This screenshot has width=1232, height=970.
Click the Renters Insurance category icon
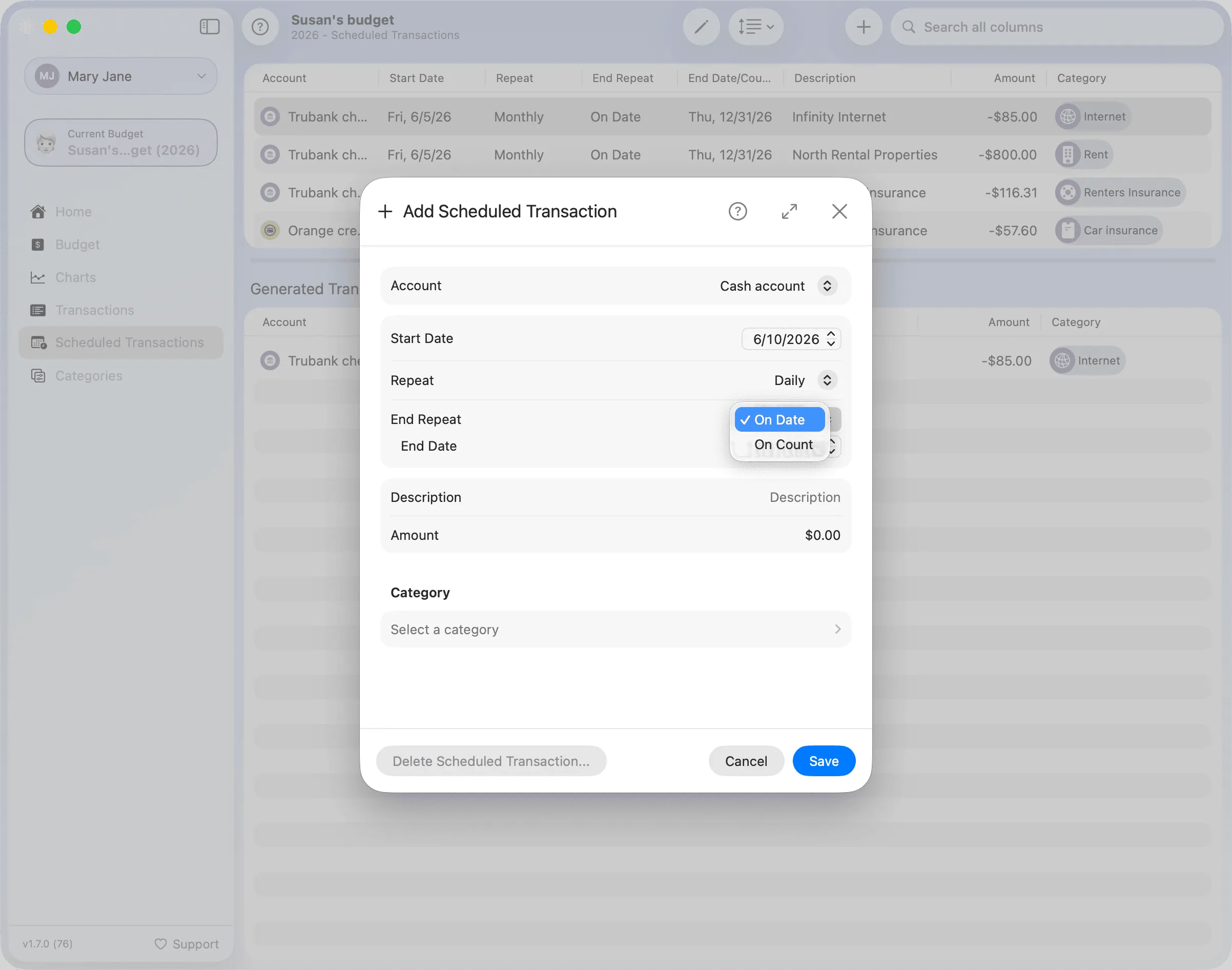(1068, 193)
